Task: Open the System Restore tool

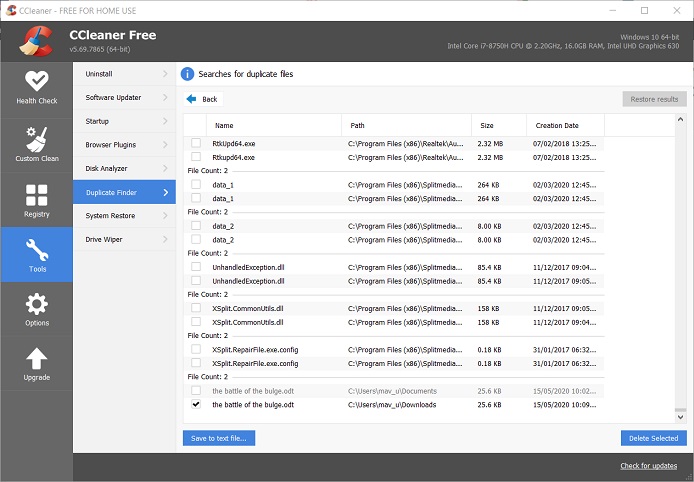Action: (124, 216)
